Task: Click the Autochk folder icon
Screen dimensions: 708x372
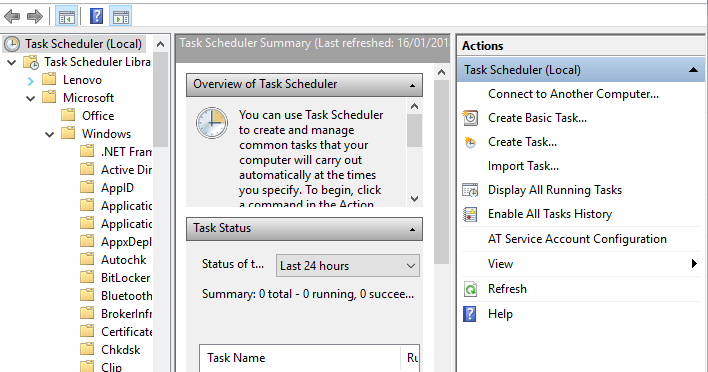Action: (x=87, y=259)
